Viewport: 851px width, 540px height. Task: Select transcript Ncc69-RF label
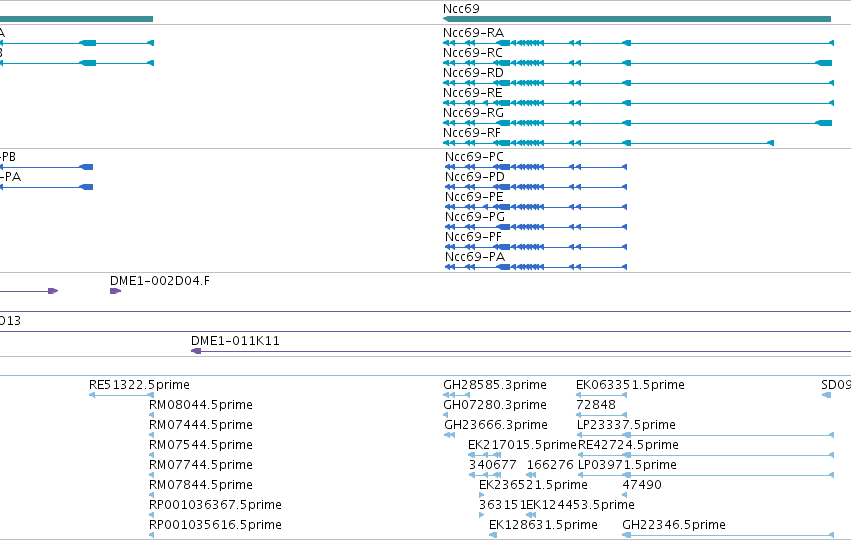pyautogui.click(x=472, y=133)
